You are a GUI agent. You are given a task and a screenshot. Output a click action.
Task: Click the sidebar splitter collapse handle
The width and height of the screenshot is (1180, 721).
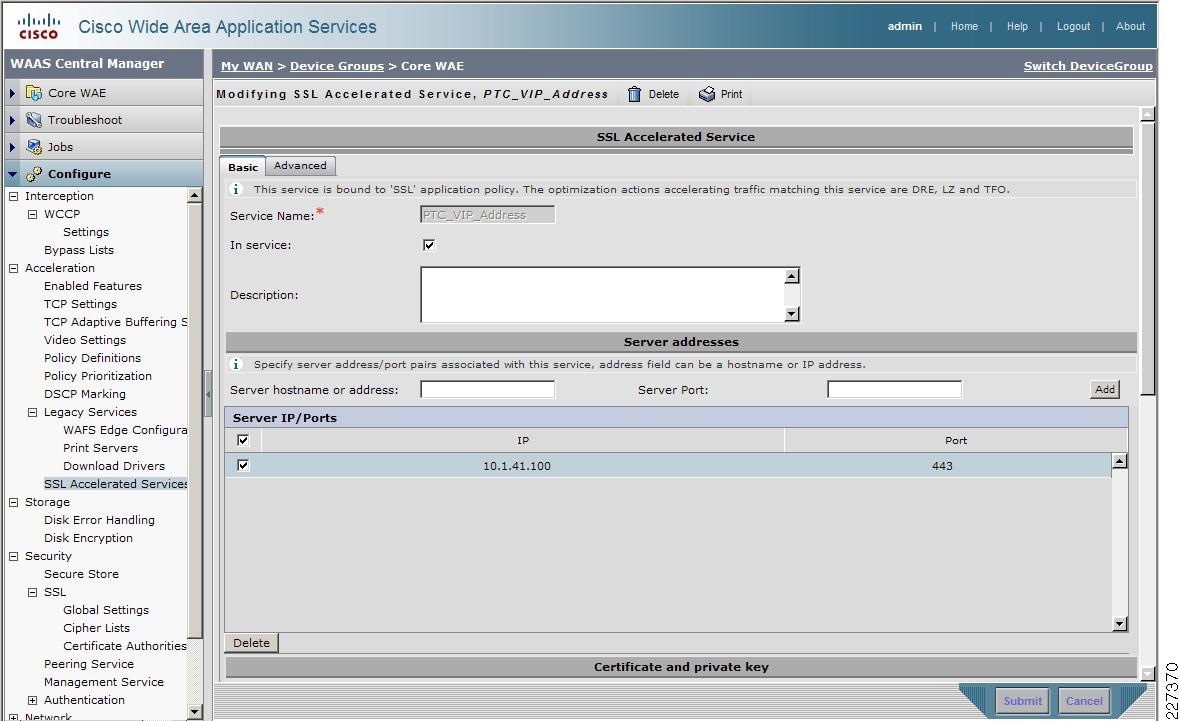208,394
